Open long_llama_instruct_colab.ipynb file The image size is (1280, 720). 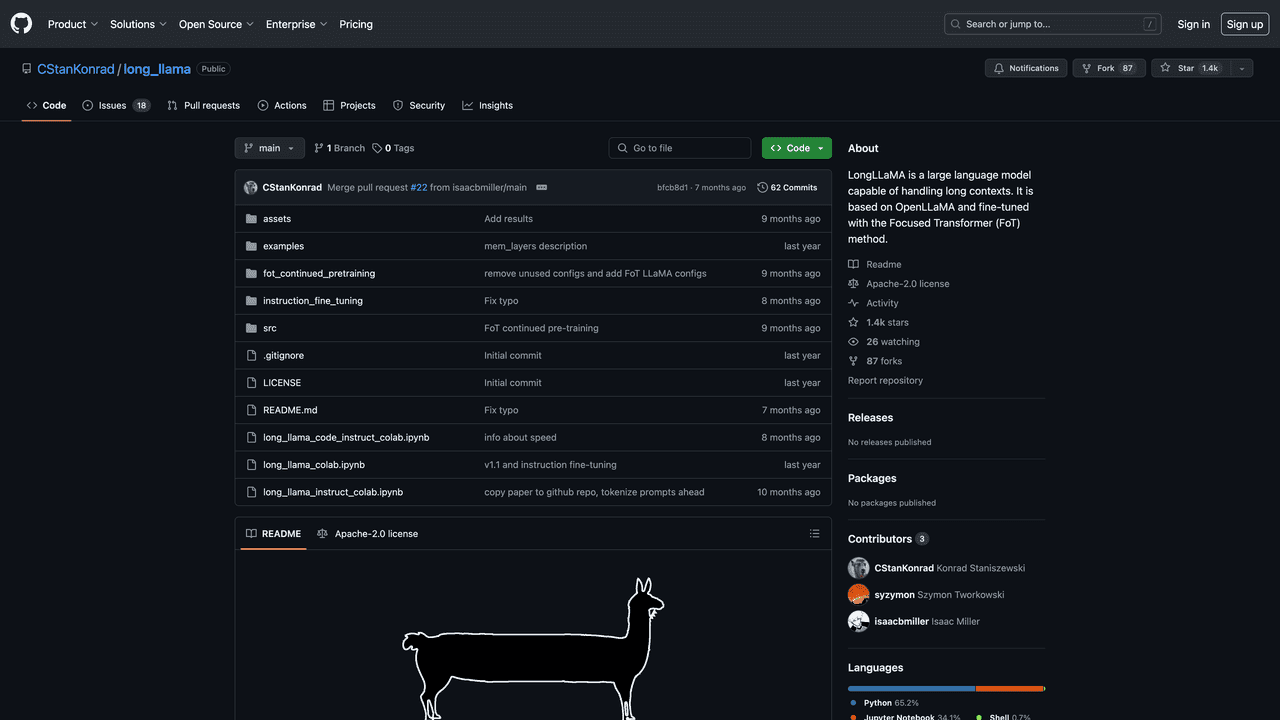333,492
